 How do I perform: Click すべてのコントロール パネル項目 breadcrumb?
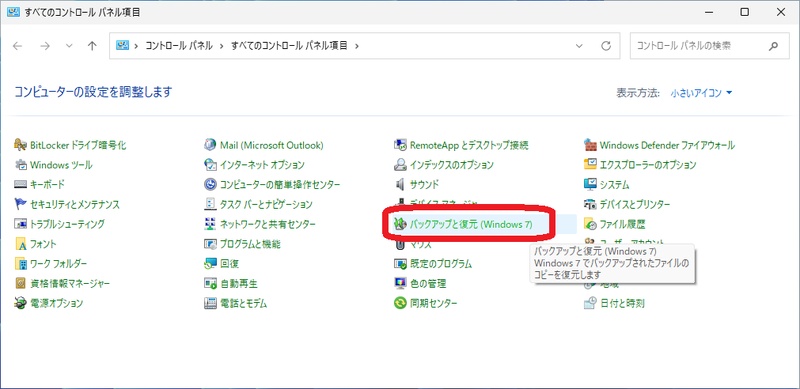point(289,45)
